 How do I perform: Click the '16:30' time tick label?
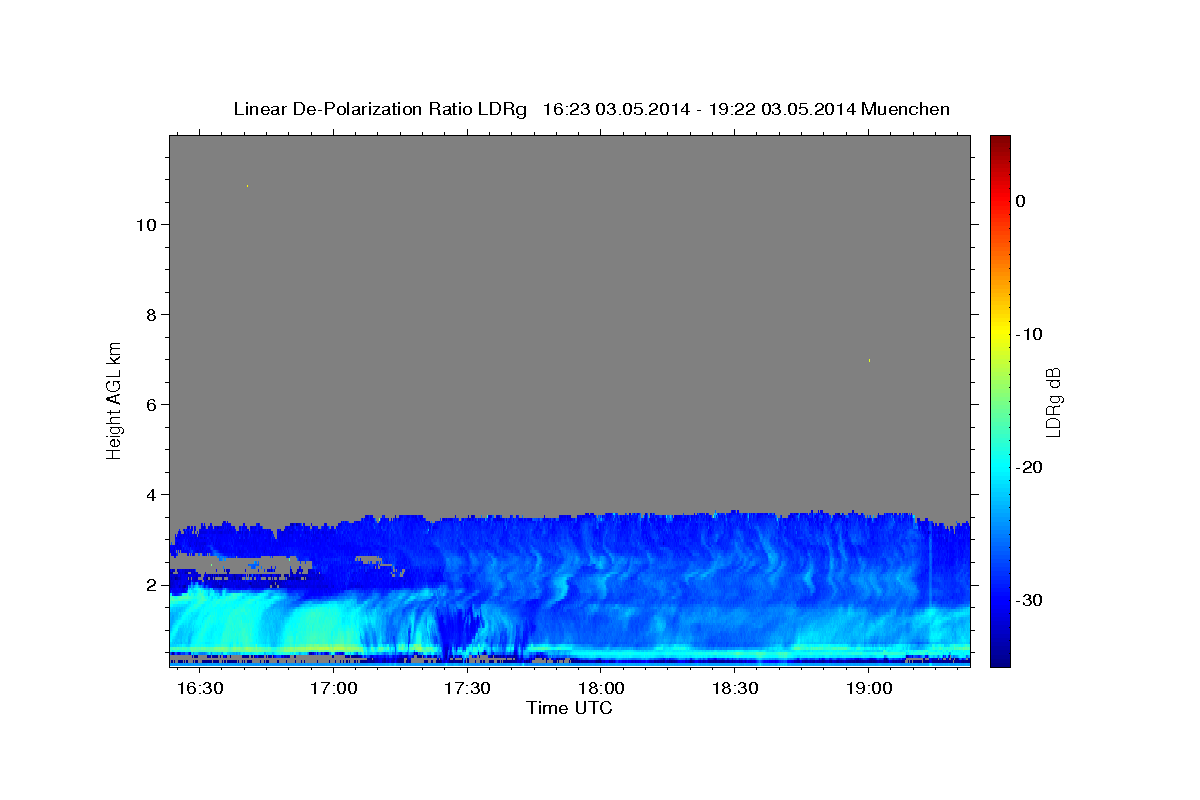coord(198,689)
